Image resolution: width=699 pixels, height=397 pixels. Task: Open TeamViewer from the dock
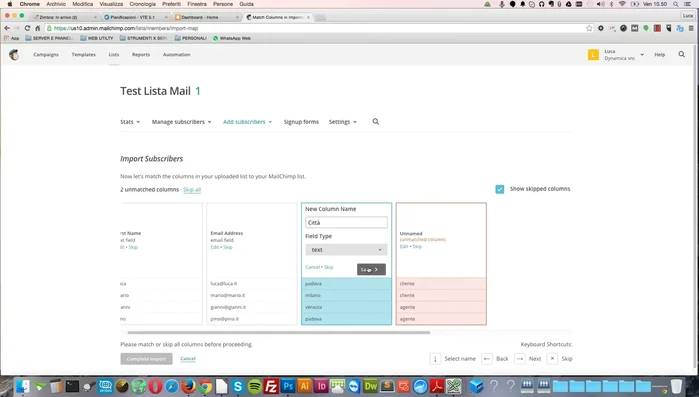click(x=354, y=386)
